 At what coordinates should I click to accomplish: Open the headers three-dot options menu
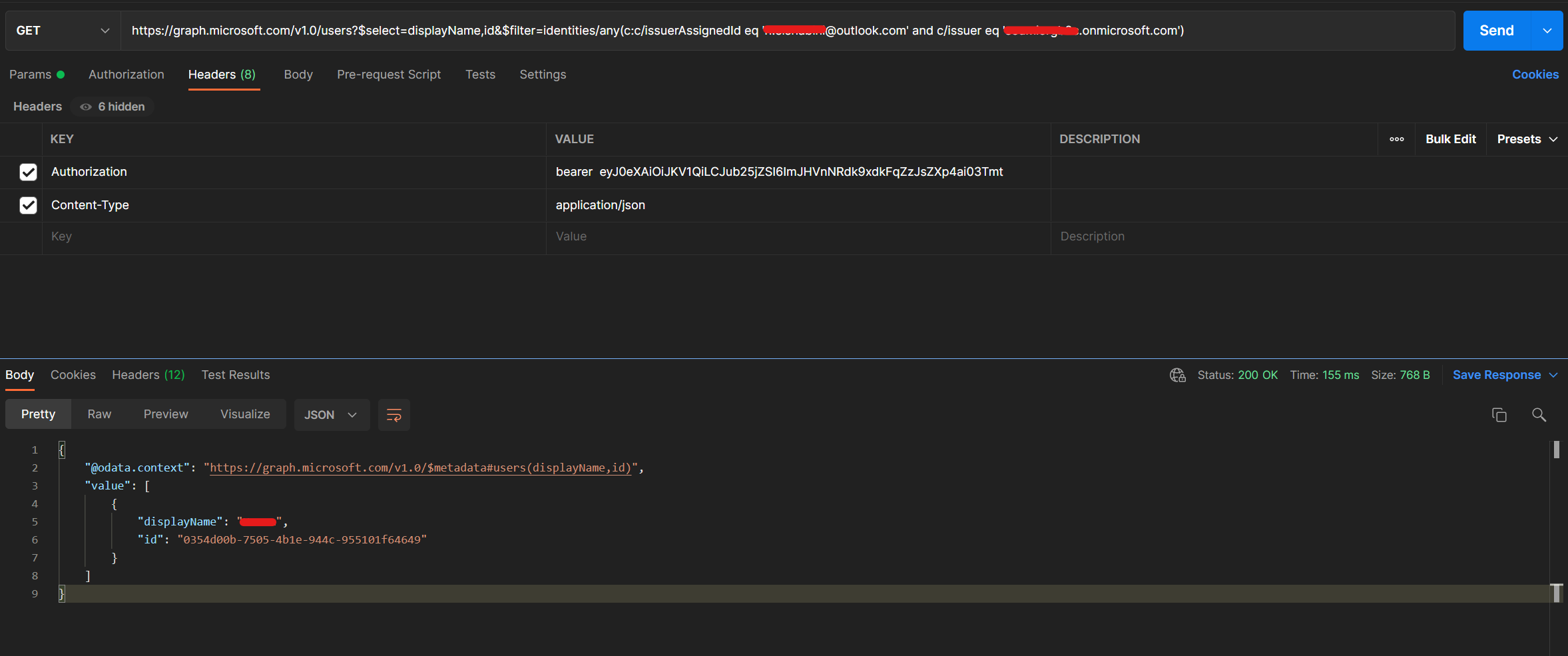(1396, 139)
